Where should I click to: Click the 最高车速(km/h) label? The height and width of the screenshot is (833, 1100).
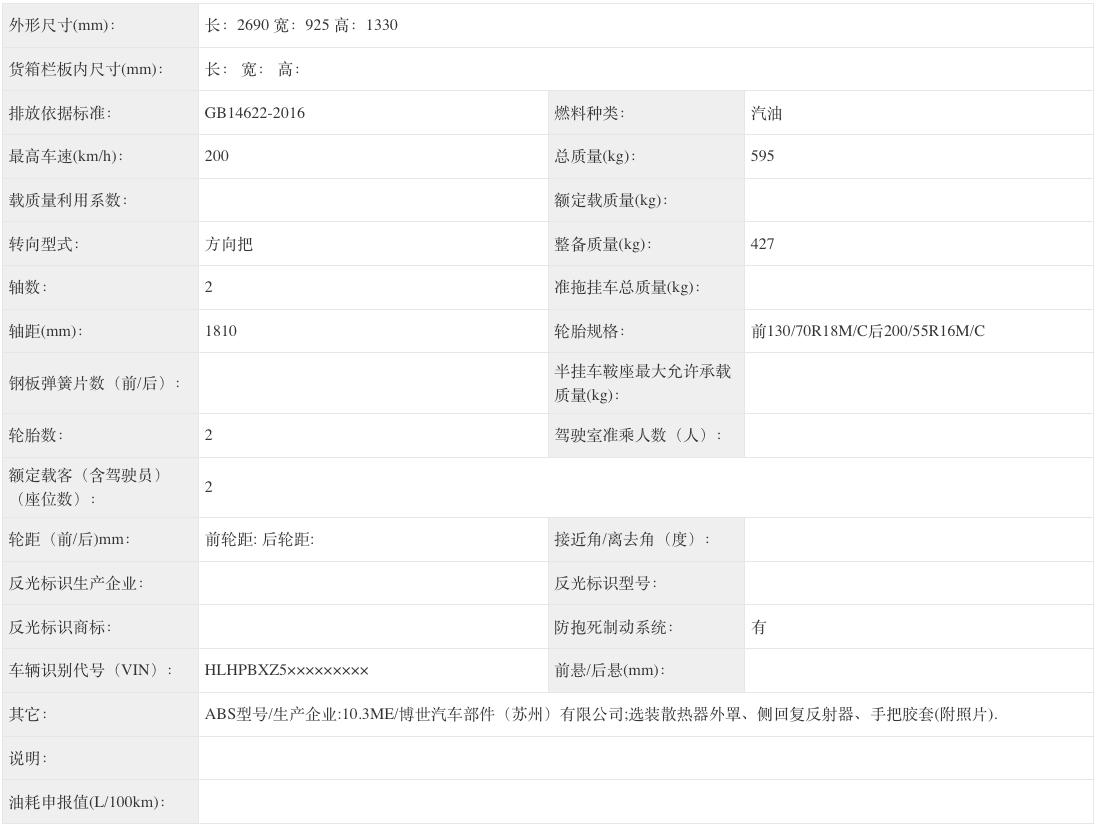(65, 156)
